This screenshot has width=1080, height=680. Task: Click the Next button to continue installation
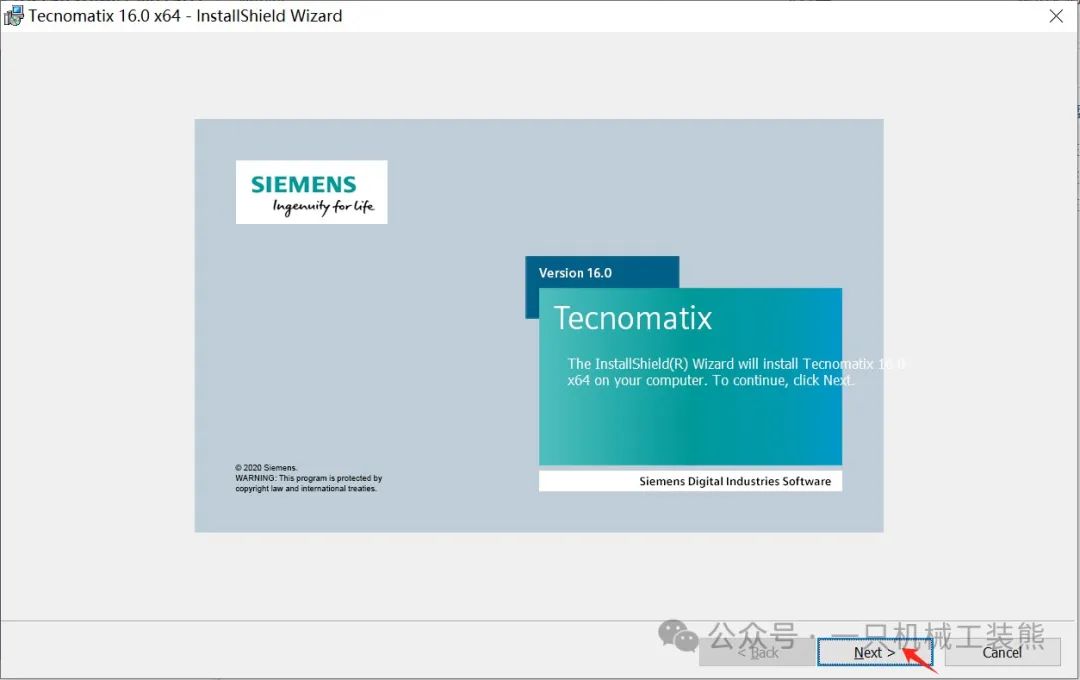874,652
